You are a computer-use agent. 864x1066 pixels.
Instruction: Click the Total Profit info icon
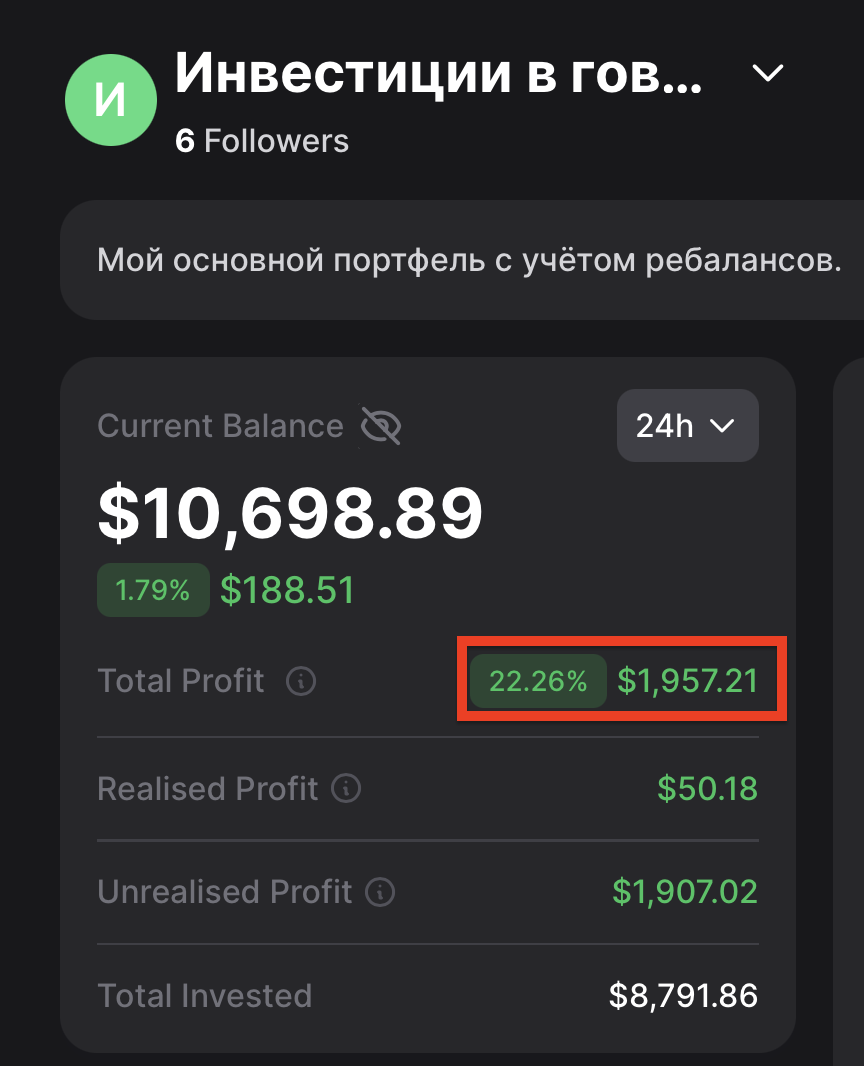tap(301, 682)
